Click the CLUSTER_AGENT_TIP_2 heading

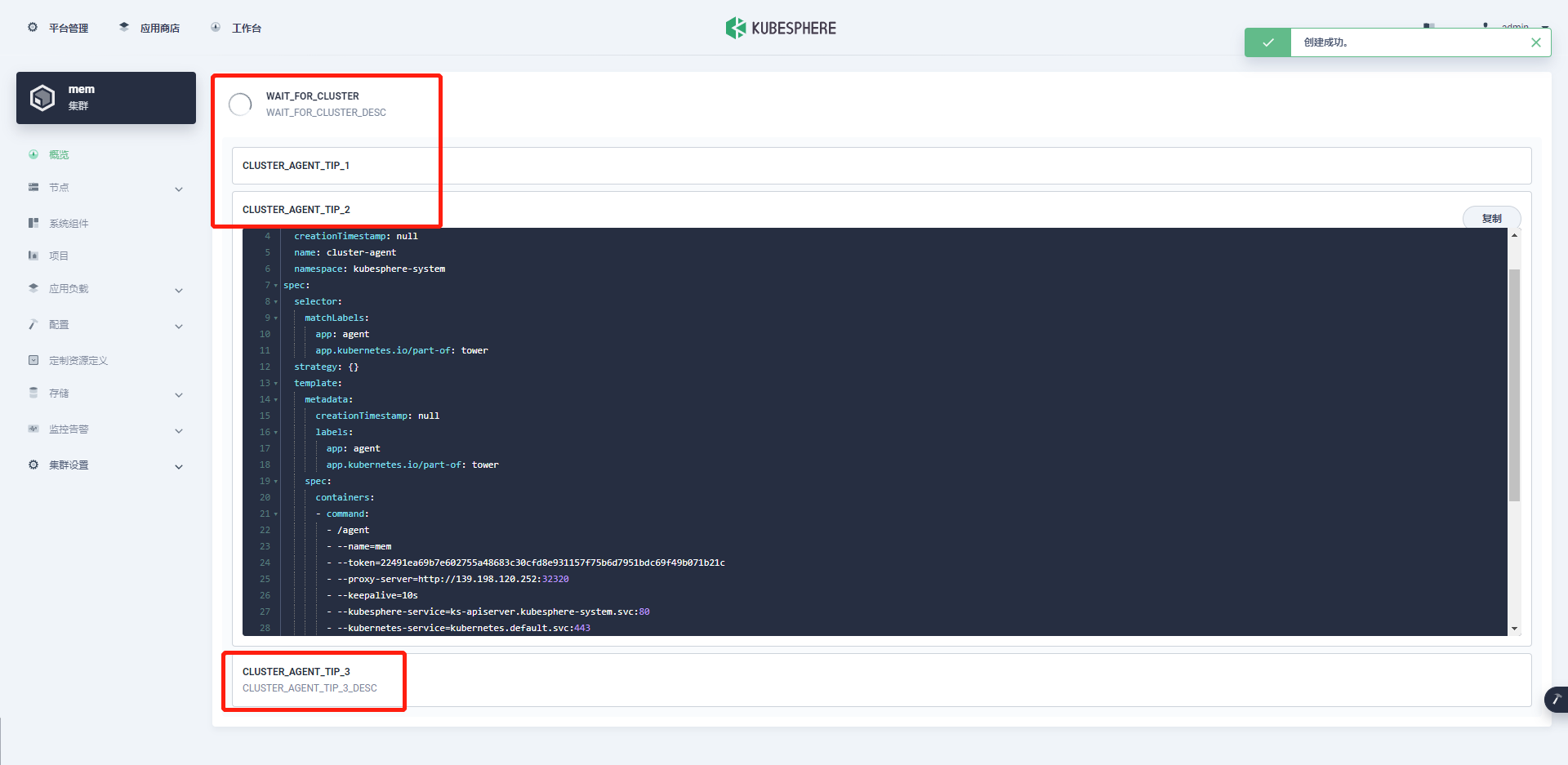pos(296,210)
